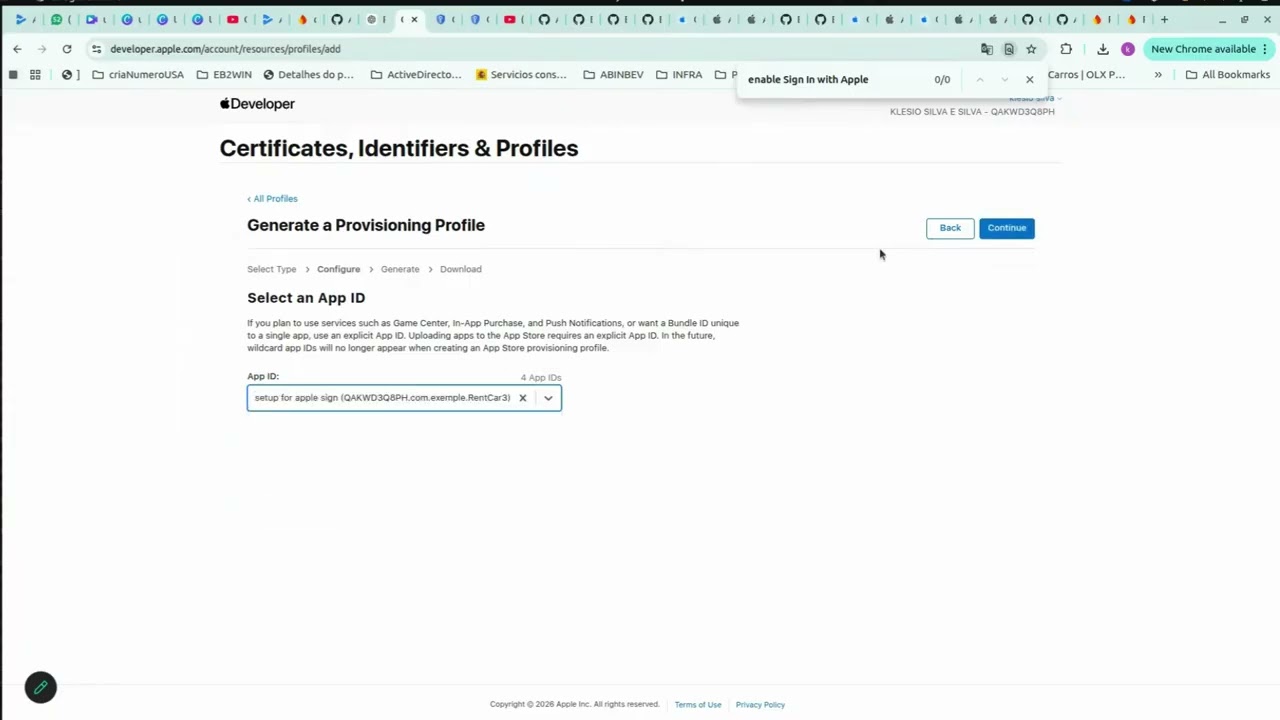Image resolution: width=1280 pixels, height=720 pixels.
Task: Open the ActiveDirecto... bookmark folder
Action: click(416, 75)
